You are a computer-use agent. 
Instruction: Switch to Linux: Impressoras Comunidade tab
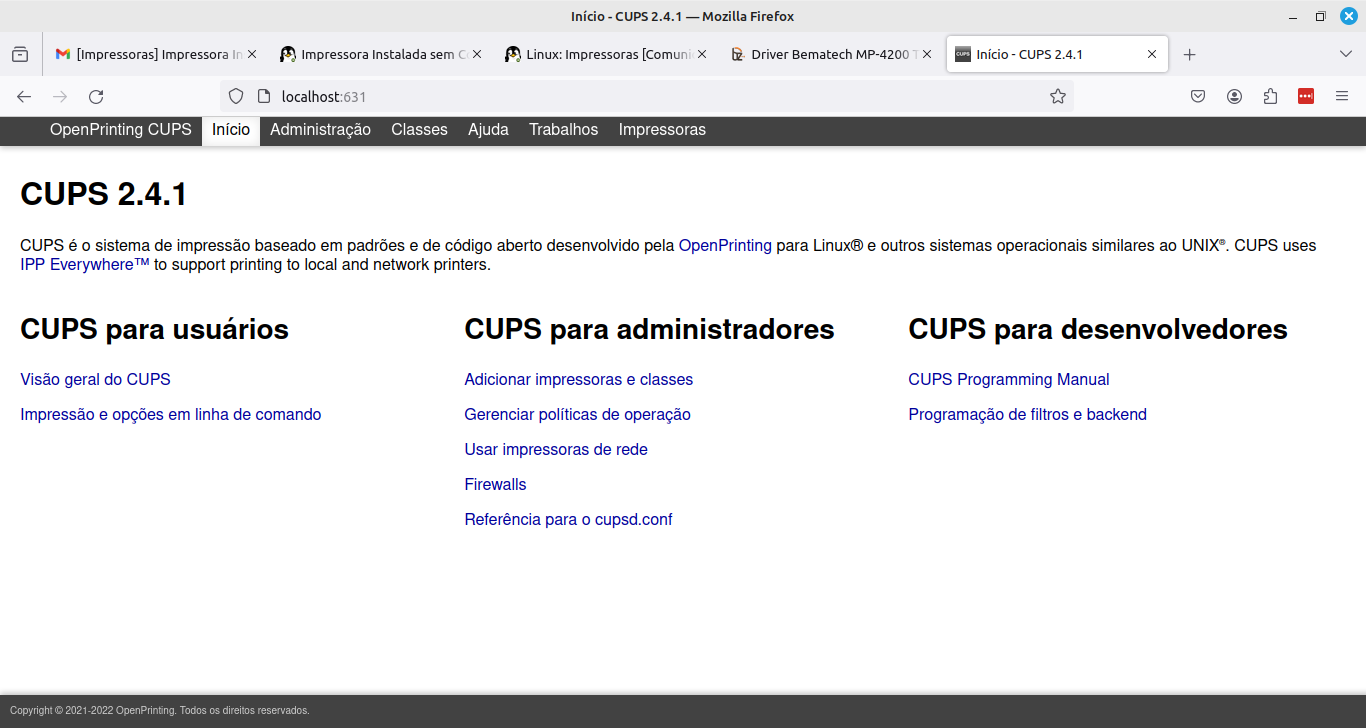607,55
